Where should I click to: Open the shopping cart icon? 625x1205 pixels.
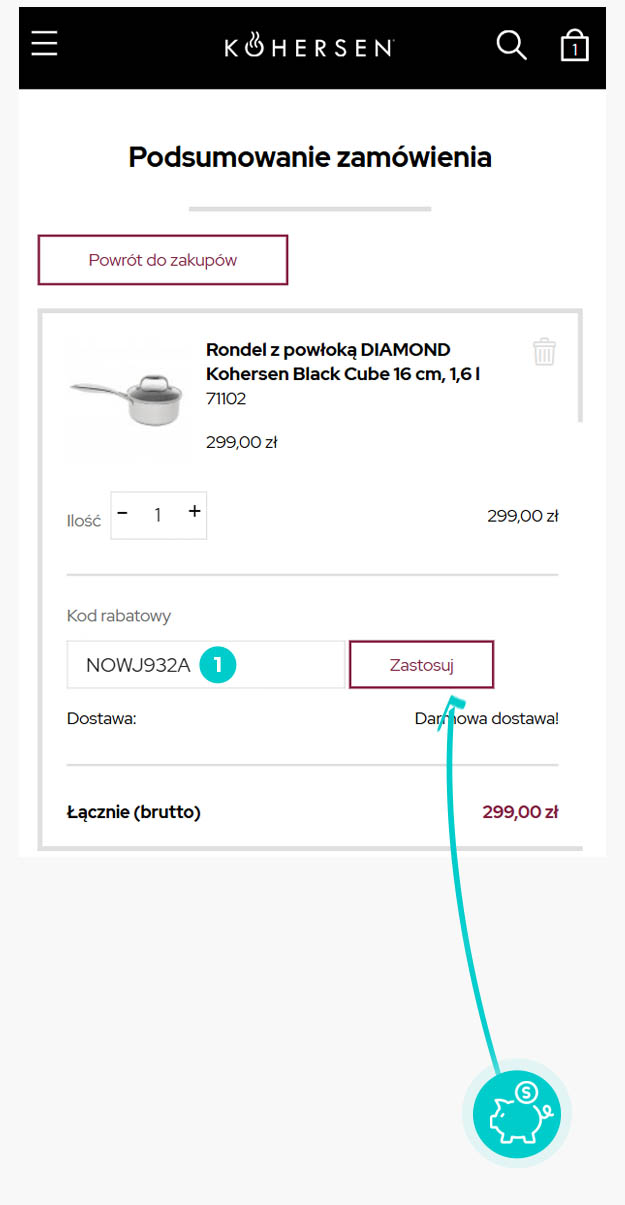coord(574,46)
